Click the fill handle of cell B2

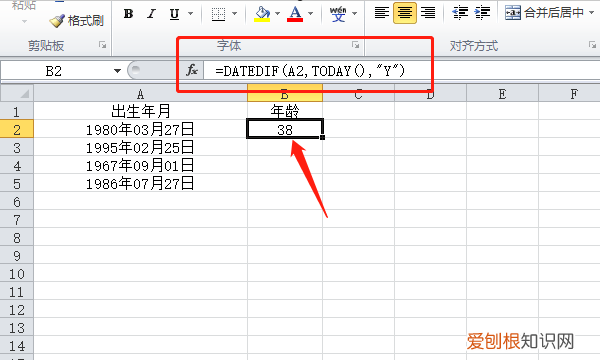click(x=323, y=137)
